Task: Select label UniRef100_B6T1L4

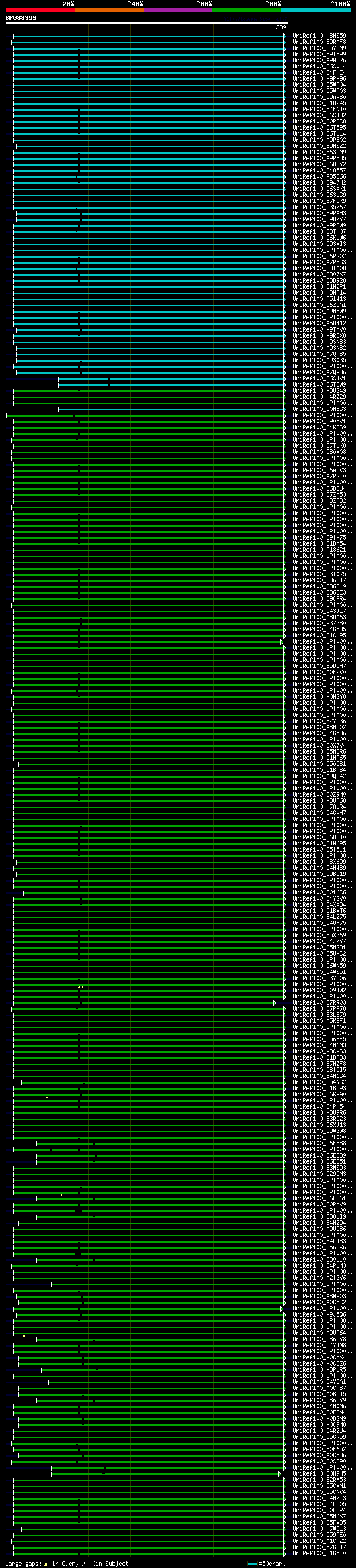Action: point(319,133)
